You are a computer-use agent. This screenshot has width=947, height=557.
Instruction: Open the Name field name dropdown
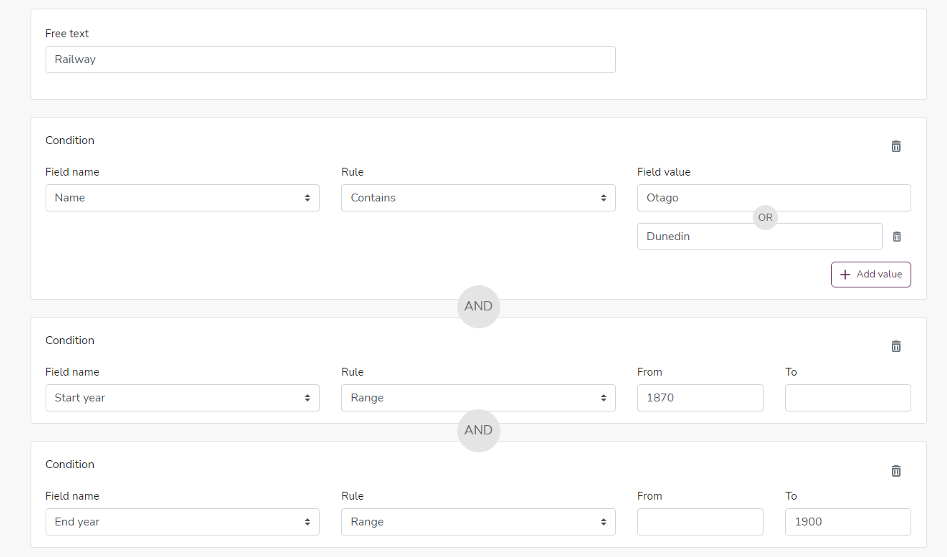click(x=182, y=198)
